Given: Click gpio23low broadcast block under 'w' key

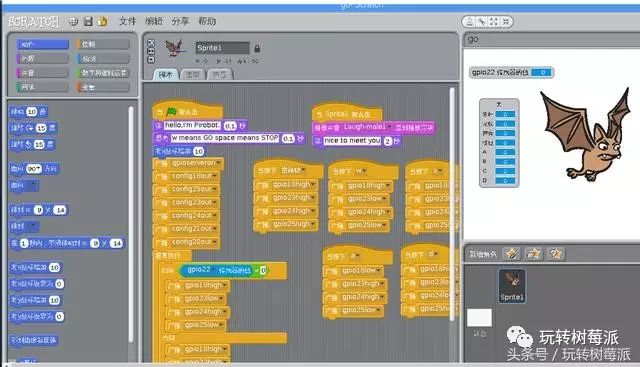Looking at the screenshot, I should [359, 199].
